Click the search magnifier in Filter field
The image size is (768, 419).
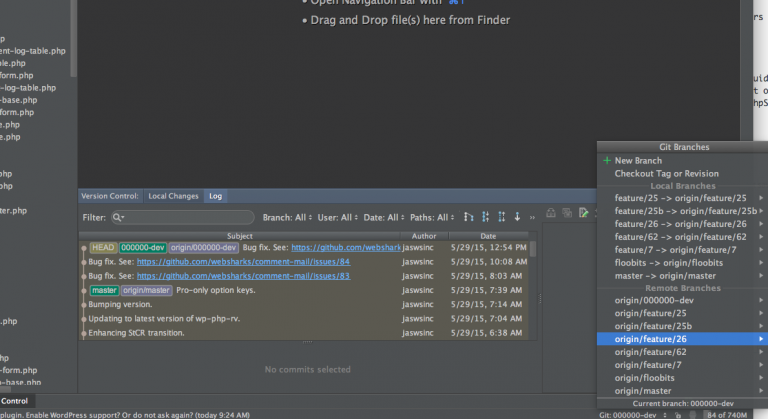(x=118, y=217)
